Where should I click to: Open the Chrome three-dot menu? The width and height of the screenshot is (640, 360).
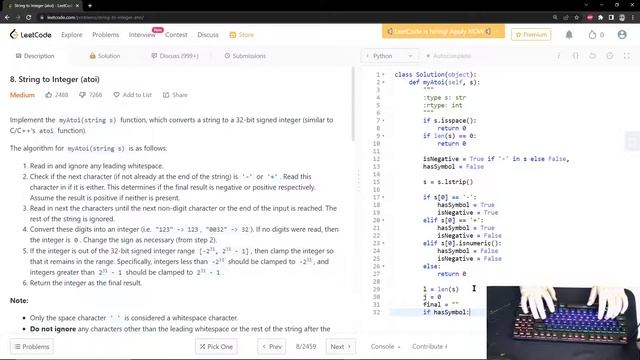633,18
